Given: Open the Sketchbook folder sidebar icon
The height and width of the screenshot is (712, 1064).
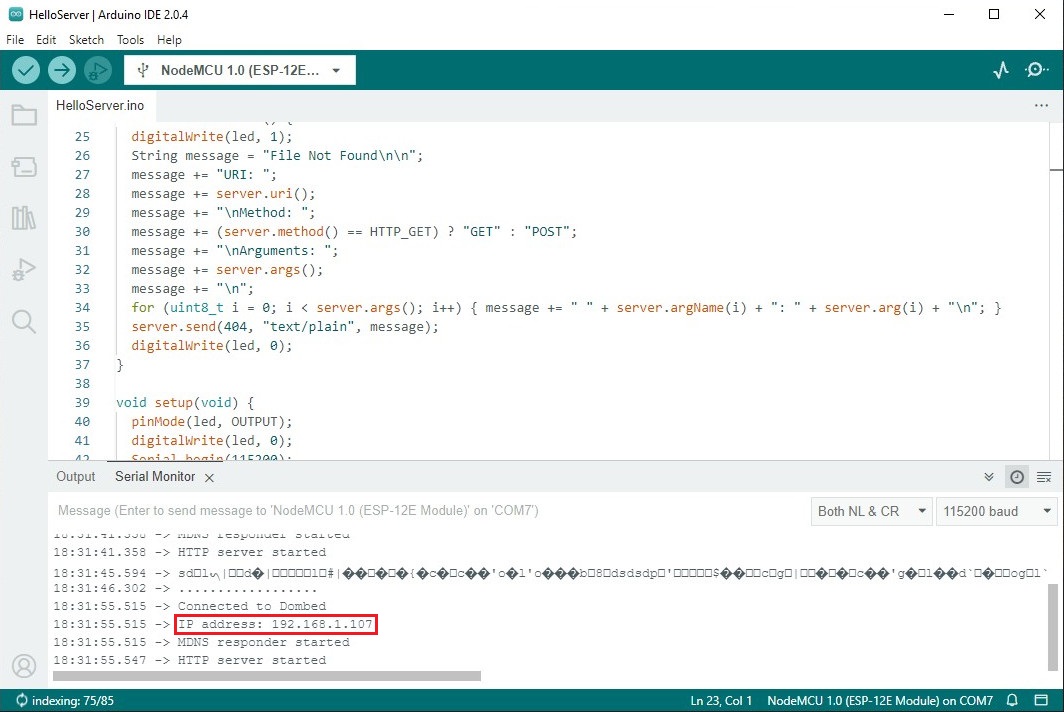Looking at the screenshot, I should click(x=24, y=115).
